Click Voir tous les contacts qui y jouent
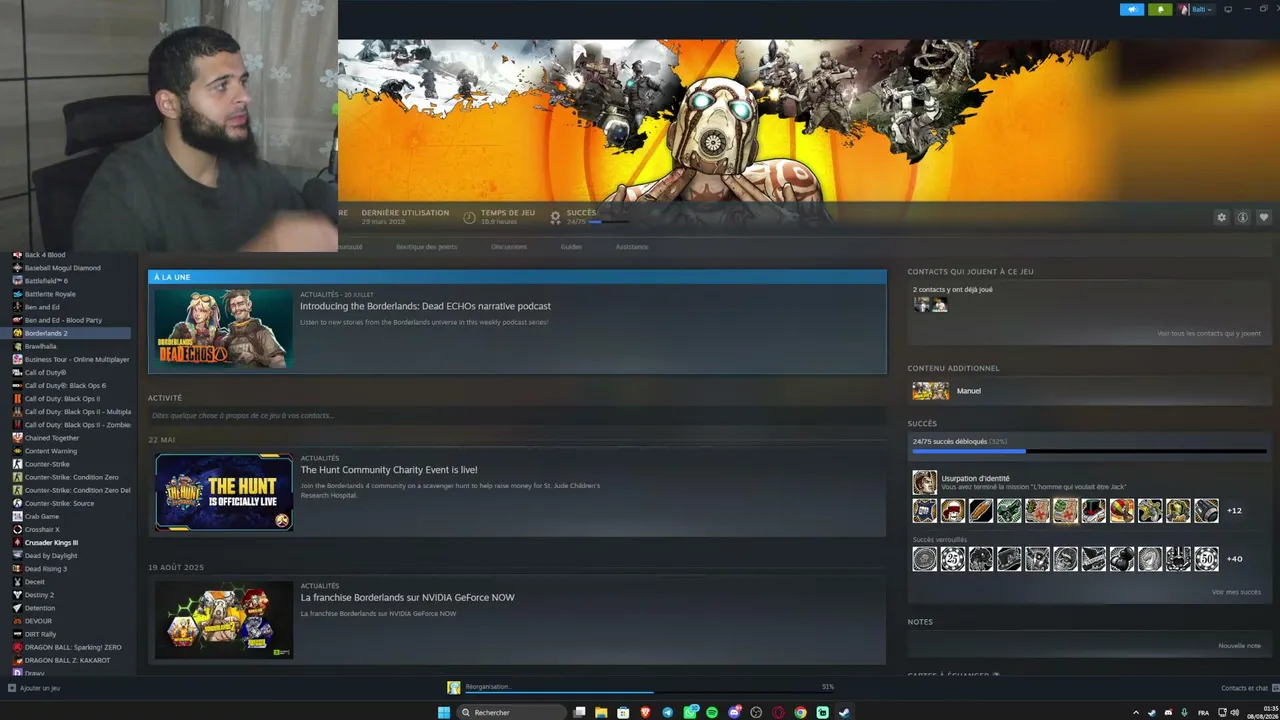 1209,334
